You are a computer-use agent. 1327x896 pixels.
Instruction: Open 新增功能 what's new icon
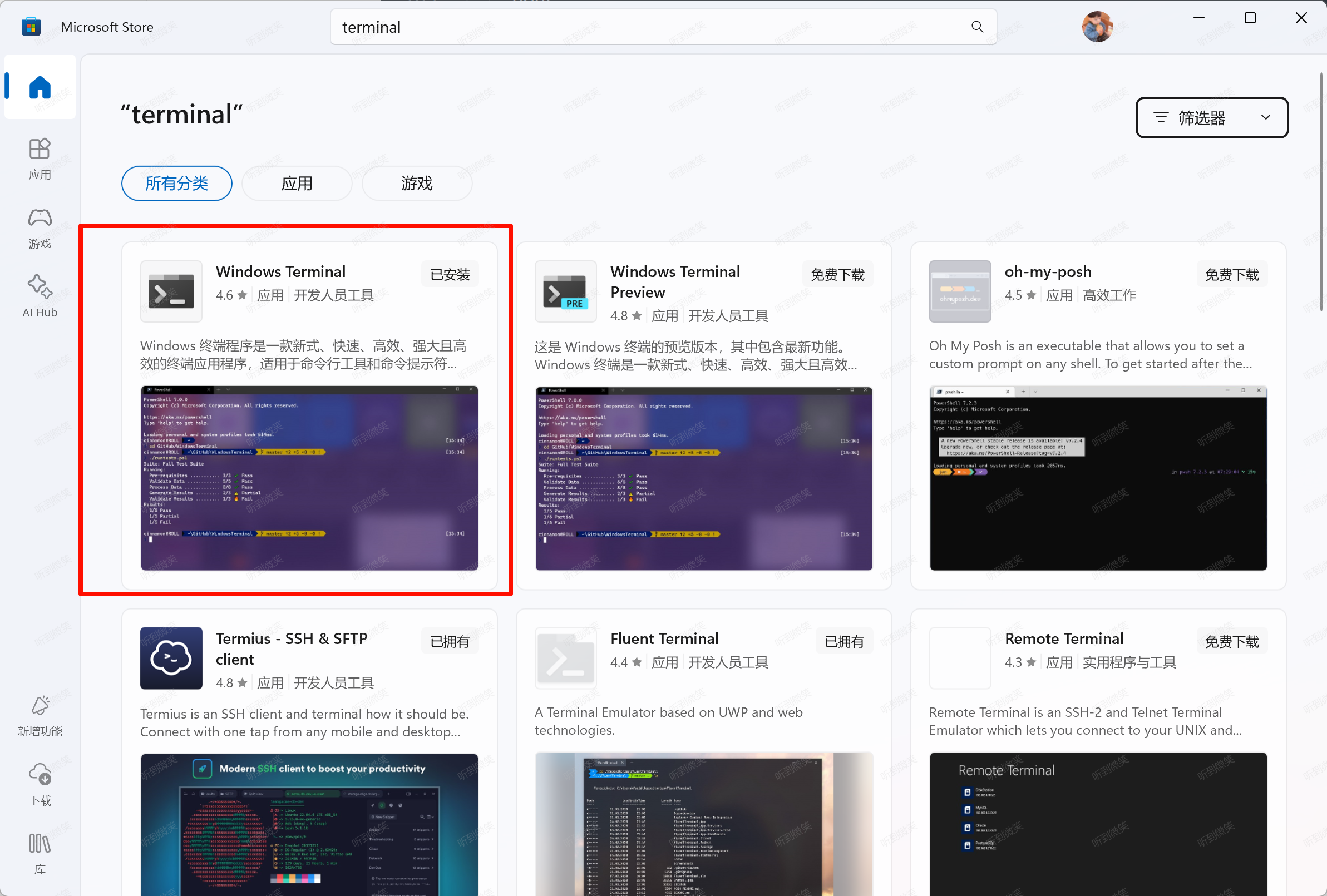40,716
